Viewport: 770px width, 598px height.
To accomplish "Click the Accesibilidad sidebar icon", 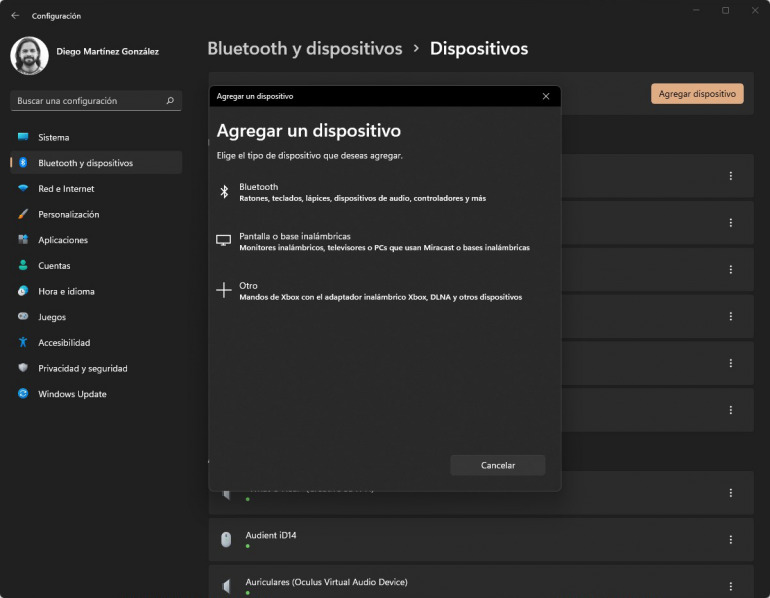I will [x=23, y=343].
